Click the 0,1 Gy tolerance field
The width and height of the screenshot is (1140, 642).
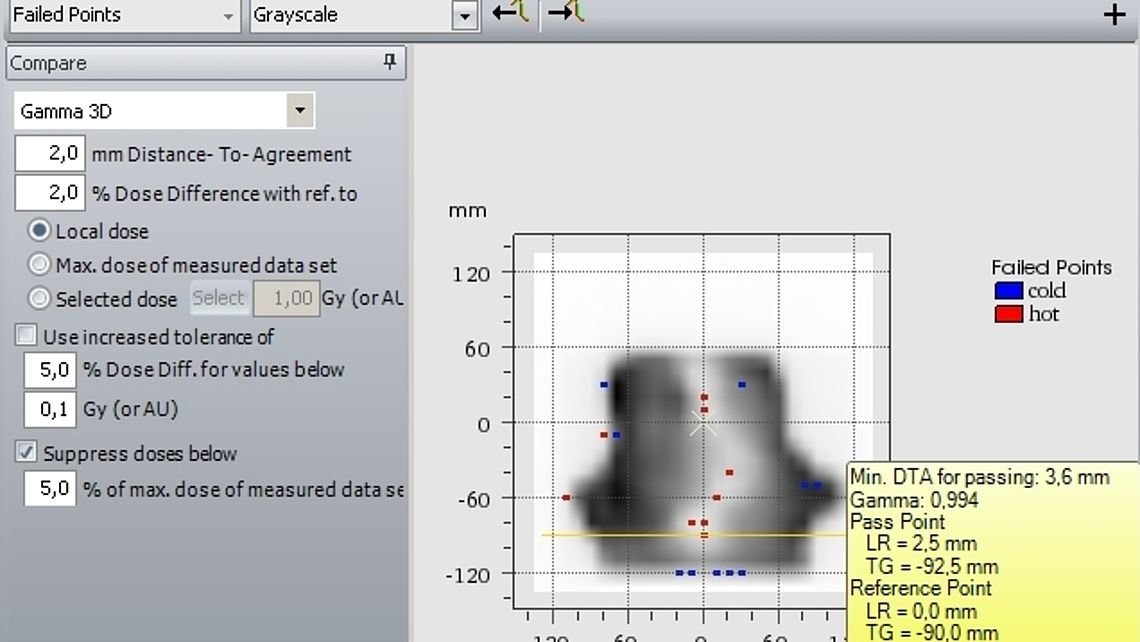(49, 409)
